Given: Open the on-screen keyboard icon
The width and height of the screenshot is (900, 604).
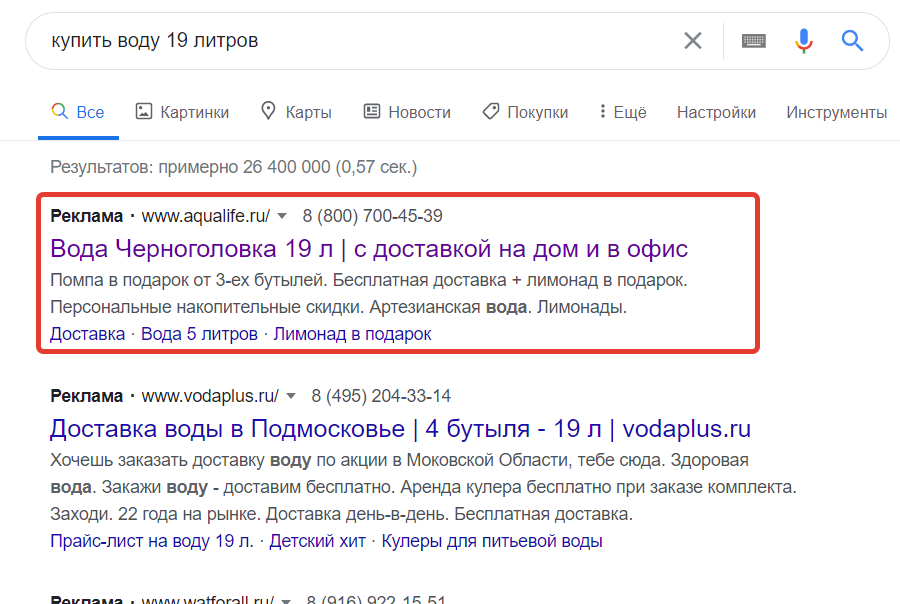Looking at the screenshot, I should 753,40.
